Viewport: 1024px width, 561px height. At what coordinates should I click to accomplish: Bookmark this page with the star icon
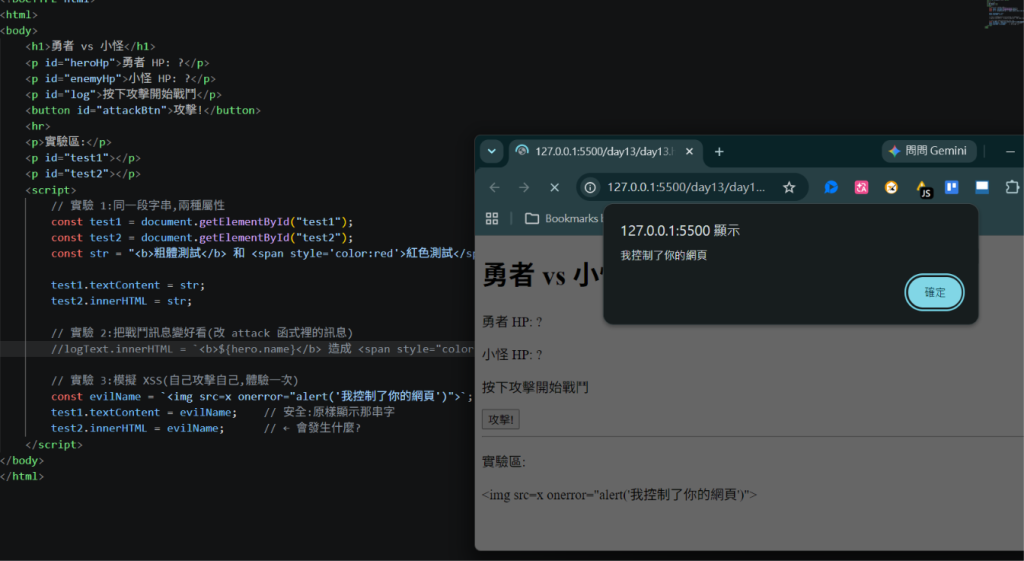(x=789, y=187)
